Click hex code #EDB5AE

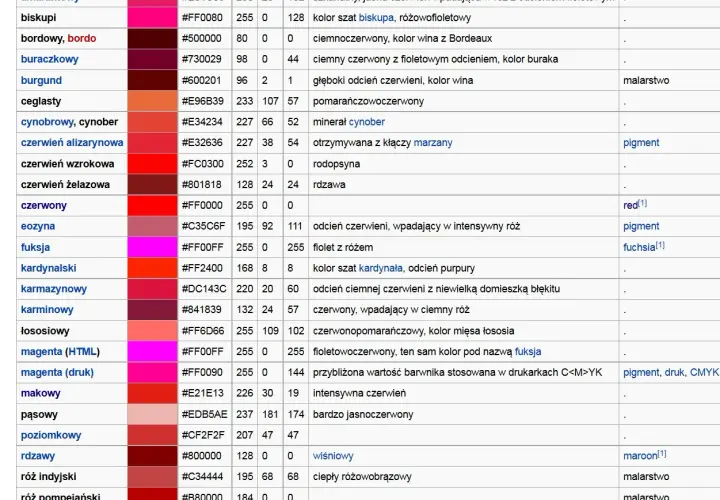[204, 415]
